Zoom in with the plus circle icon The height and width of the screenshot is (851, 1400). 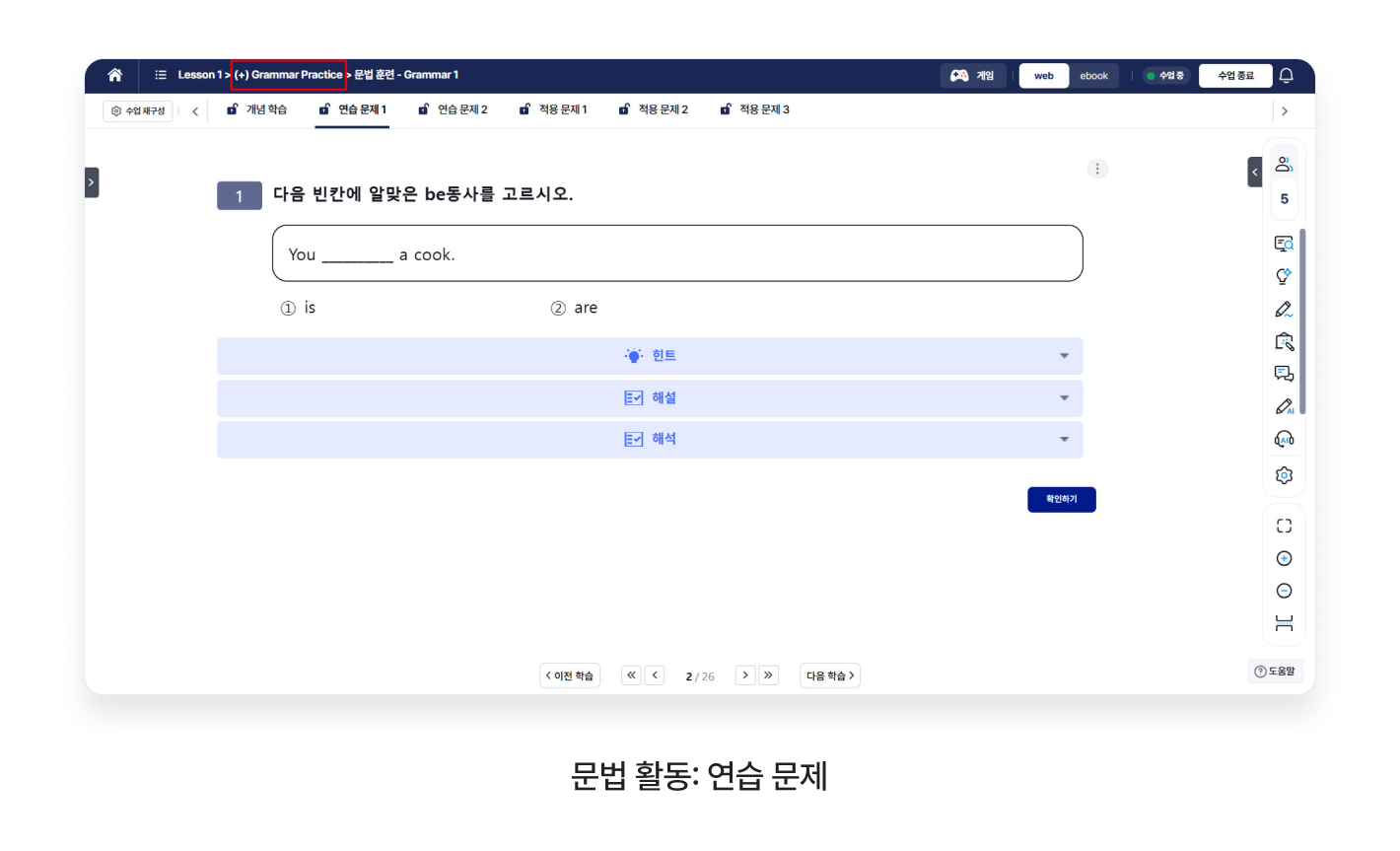tap(1284, 558)
